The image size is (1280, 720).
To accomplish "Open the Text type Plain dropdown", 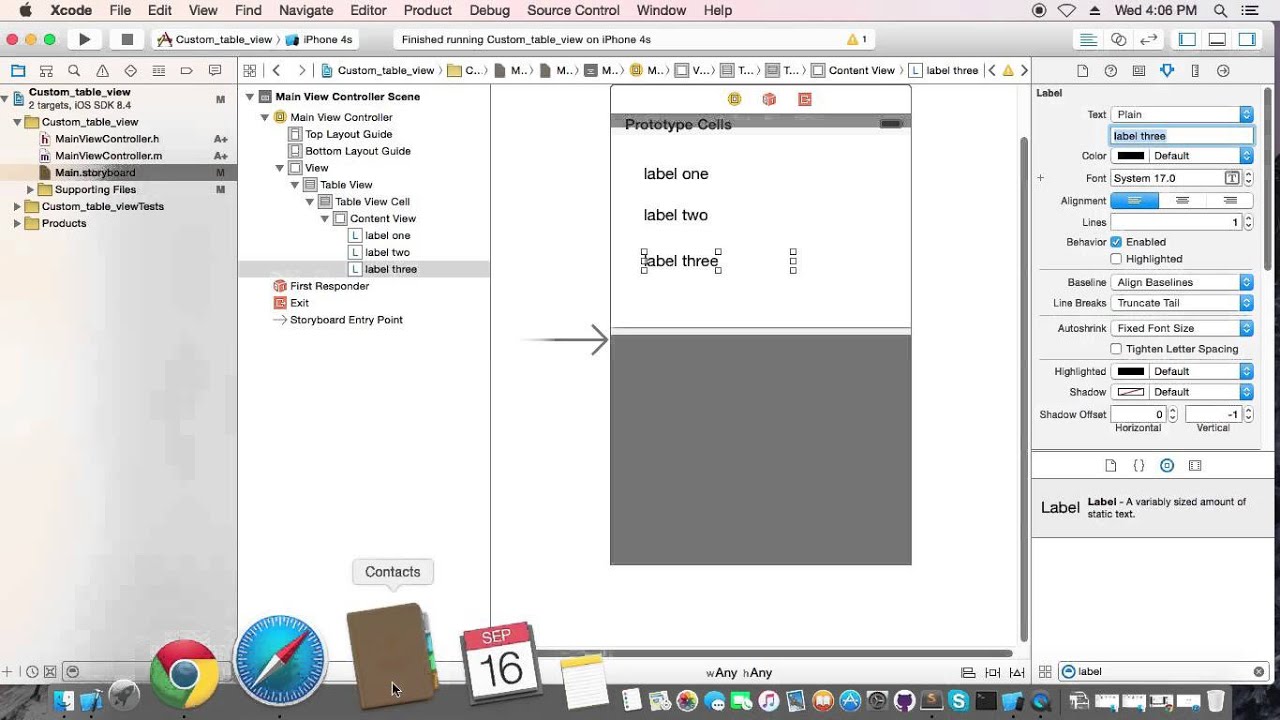I will tap(1182, 114).
